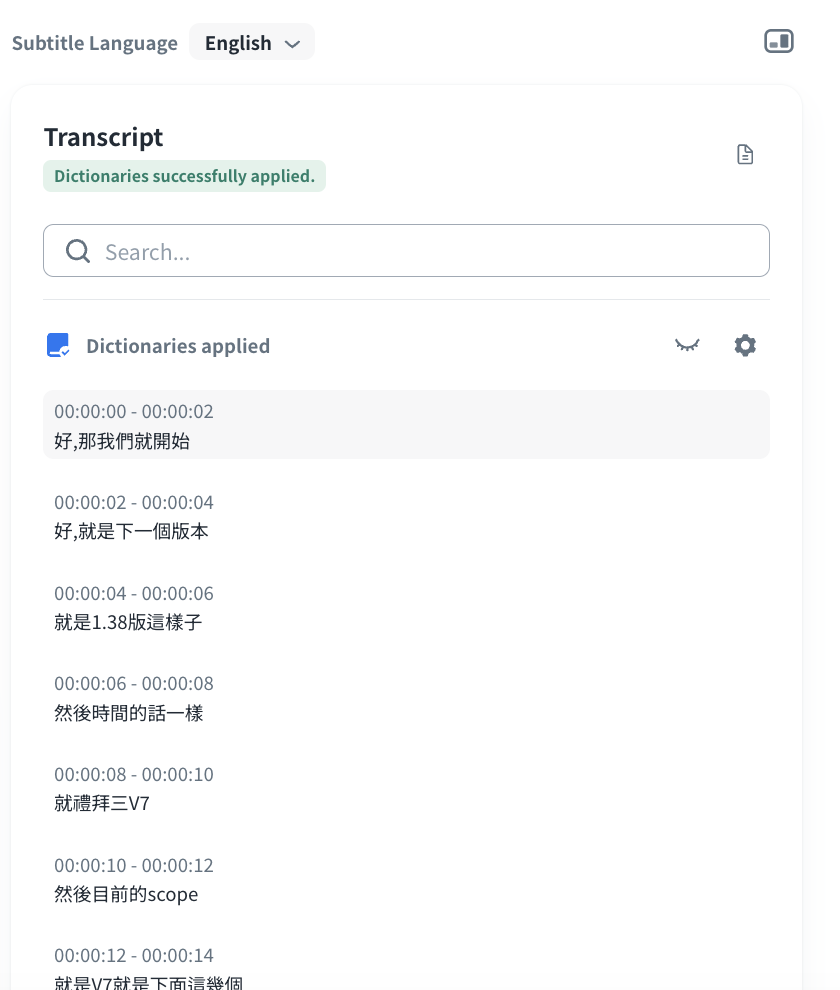This screenshot has height=990, width=840.
Task: Open the Subtitle Language dropdown
Action: click(x=251, y=43)
